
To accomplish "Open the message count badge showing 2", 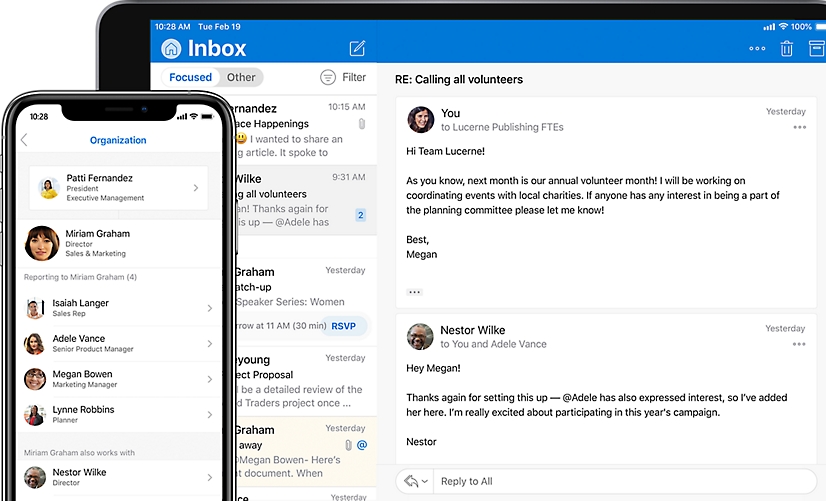I will 360,215.
